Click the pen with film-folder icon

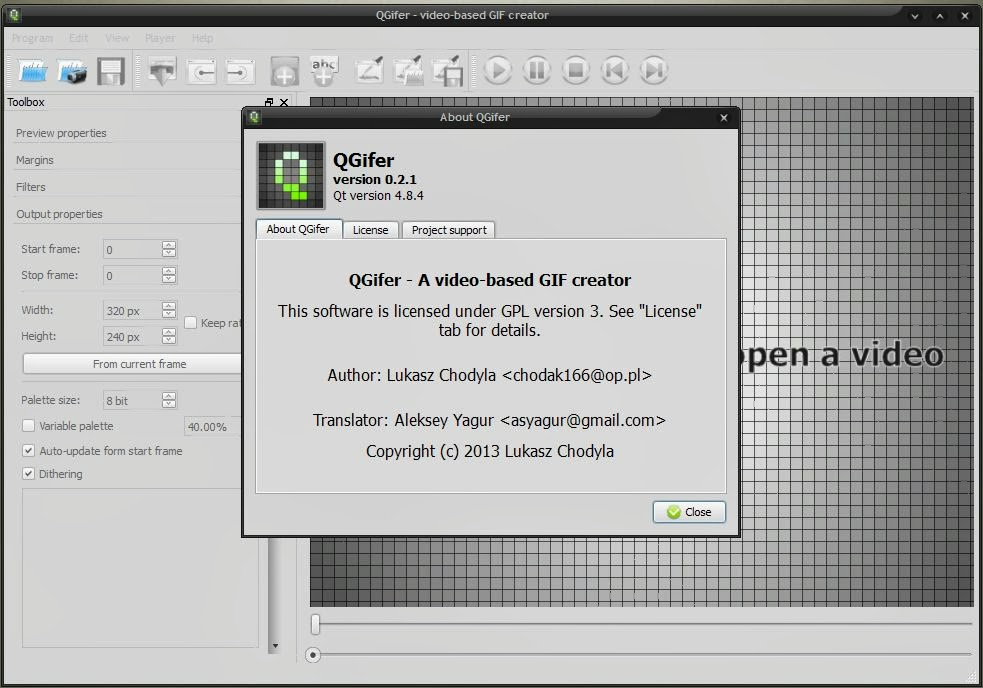click(x=408, y=70)
